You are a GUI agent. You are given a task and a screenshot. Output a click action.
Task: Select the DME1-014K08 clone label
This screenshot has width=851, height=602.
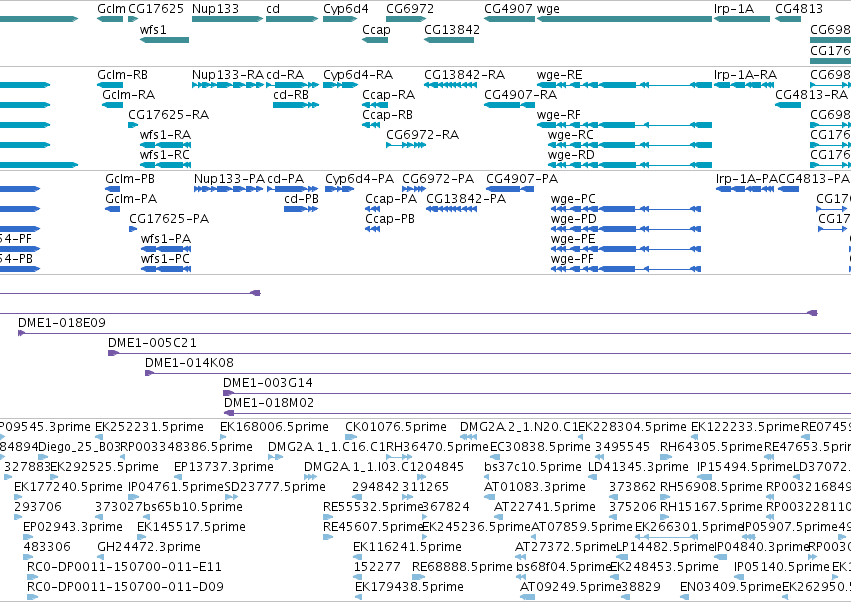click(189, 363)
